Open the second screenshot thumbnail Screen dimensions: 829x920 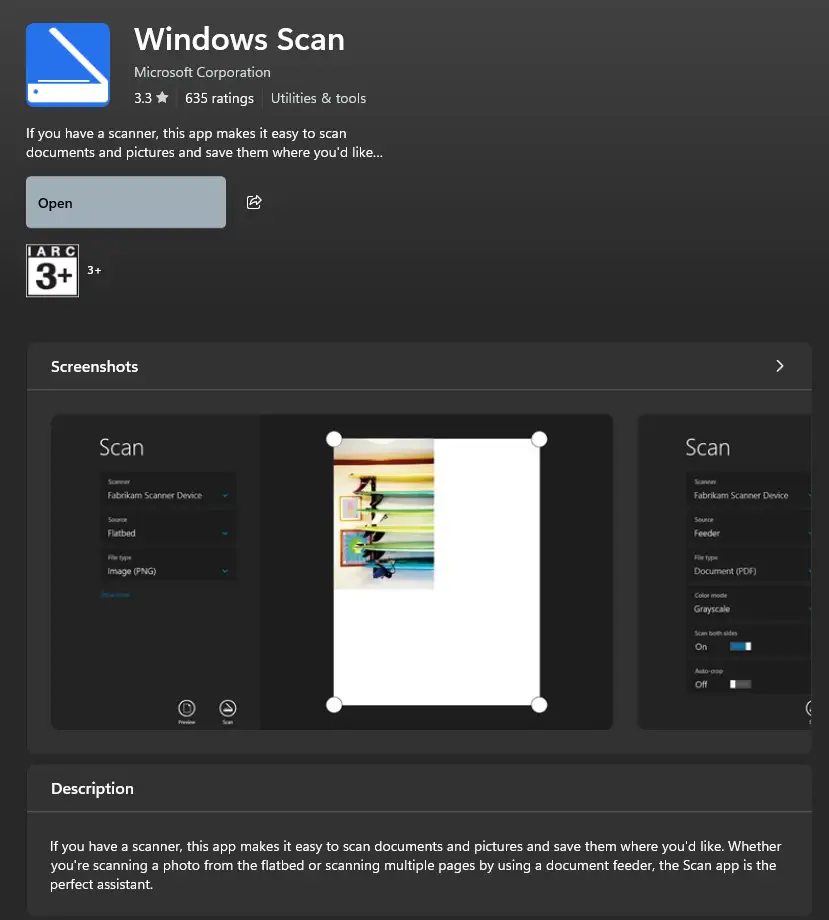pyautogui.click(x=724, y=572)
